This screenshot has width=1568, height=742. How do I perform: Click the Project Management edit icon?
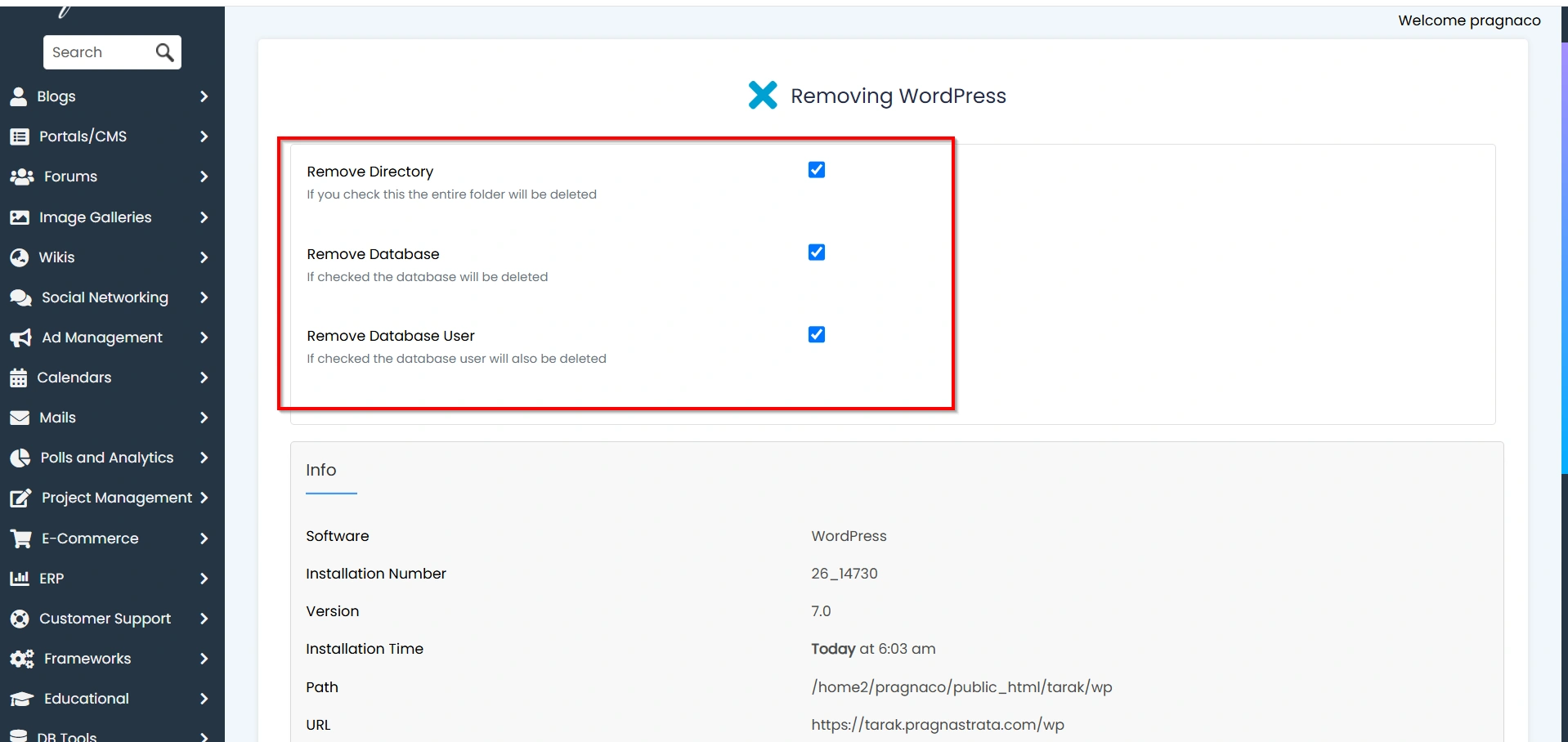(21, 498)
